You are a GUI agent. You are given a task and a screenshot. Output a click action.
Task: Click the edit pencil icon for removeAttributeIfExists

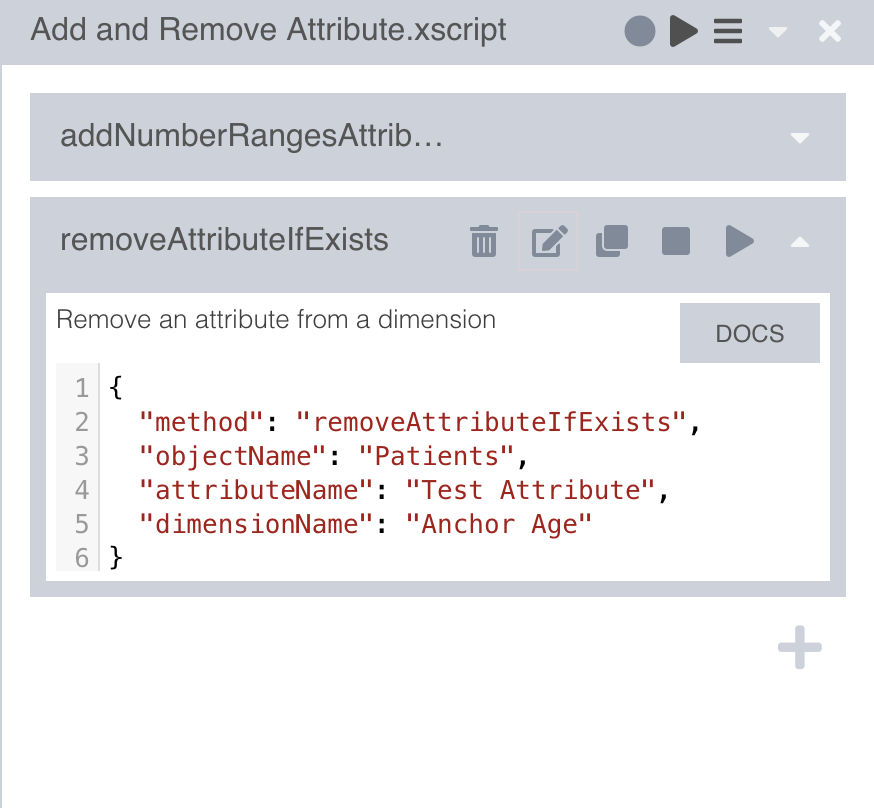(x=548, y=241)
